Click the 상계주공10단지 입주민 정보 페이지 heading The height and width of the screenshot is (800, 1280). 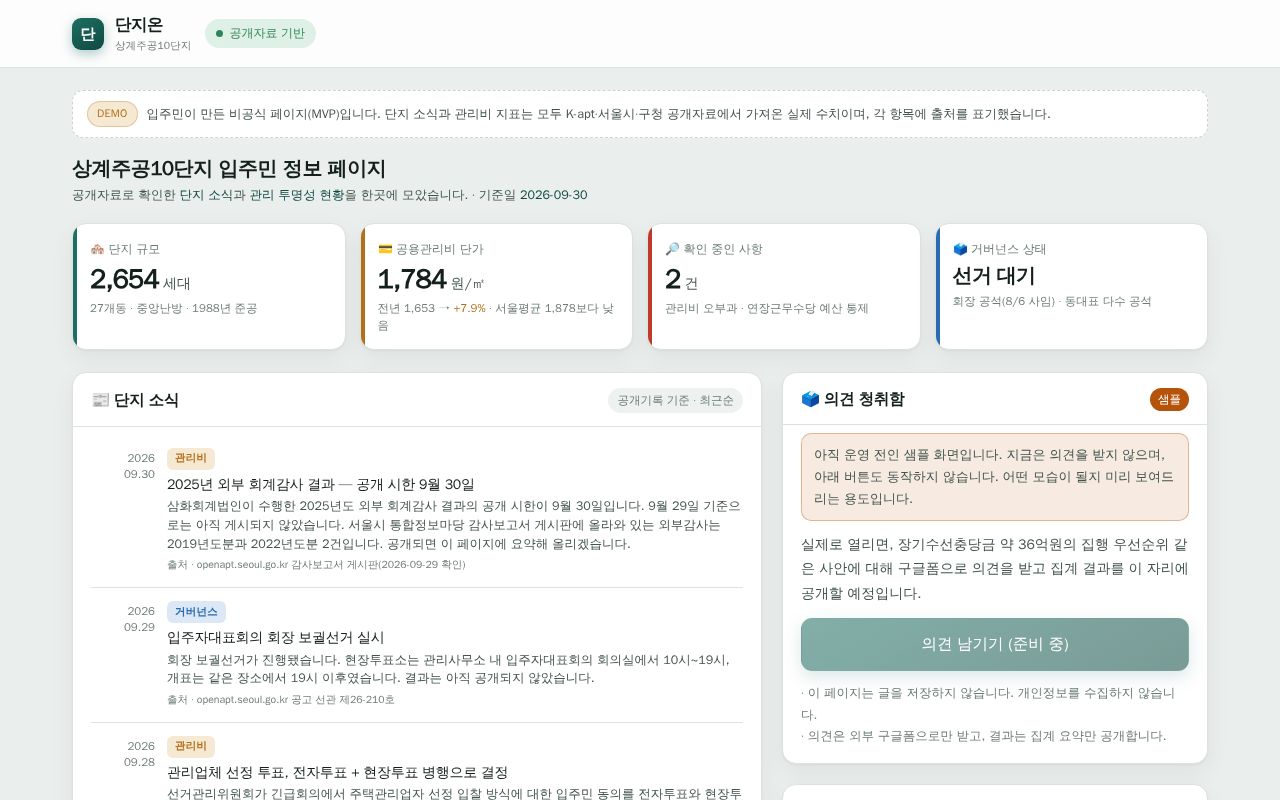[229, 169]
